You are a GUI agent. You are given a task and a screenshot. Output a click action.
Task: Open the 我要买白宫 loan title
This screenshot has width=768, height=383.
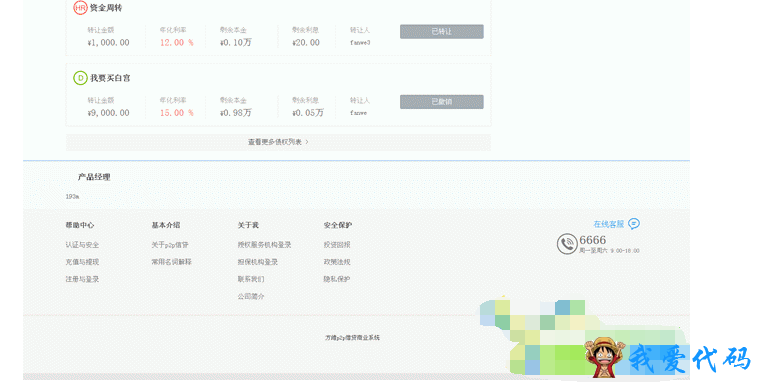tap(110, 78)
